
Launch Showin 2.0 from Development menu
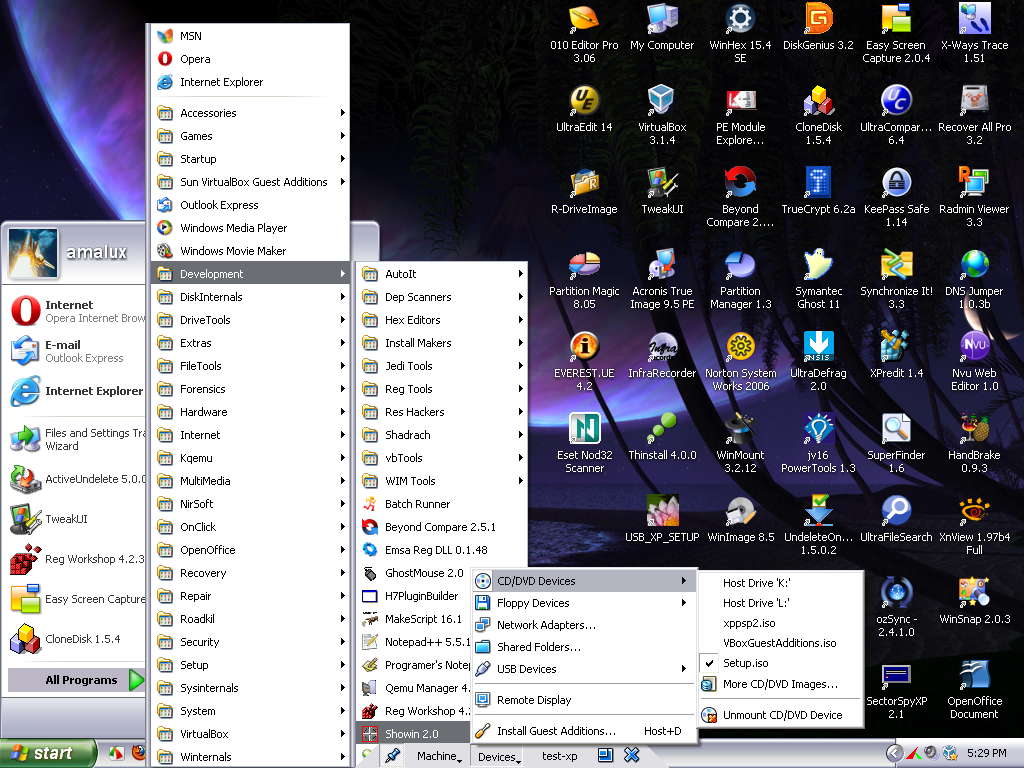(x=414, y=733)
